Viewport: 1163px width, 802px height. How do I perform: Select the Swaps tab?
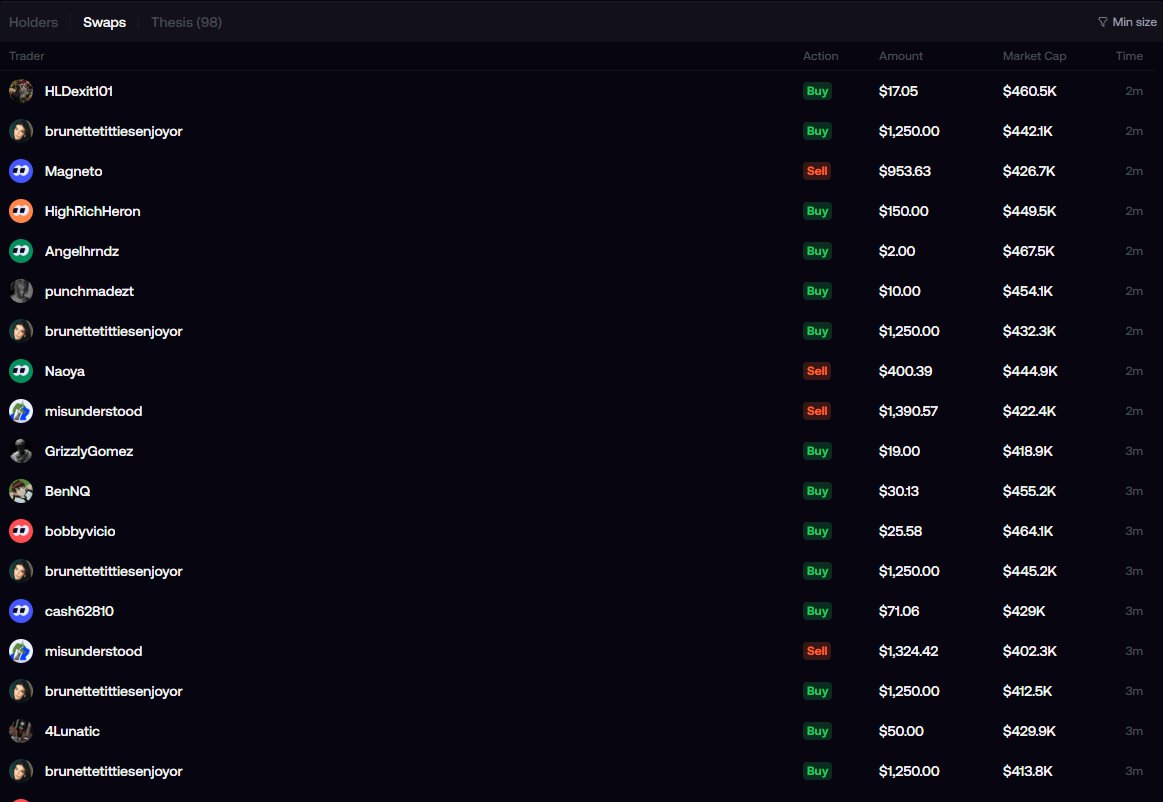[x=105, y=22]
